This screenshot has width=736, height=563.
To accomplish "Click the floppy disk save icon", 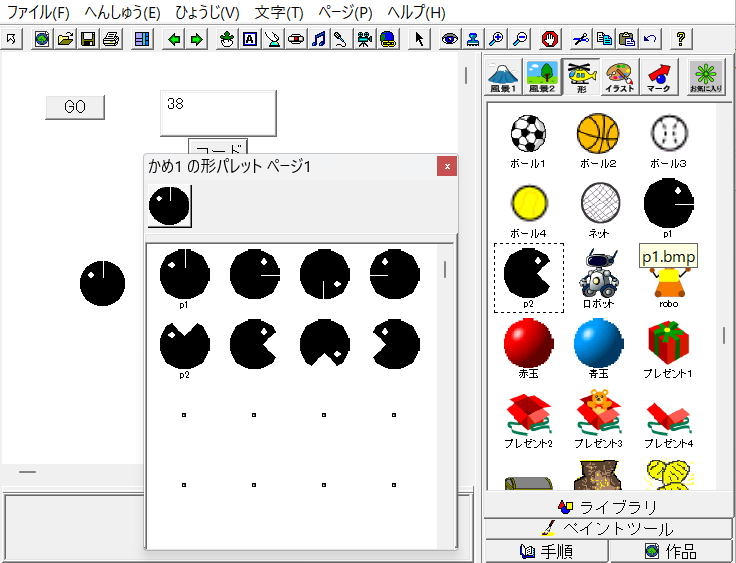I will coord(88,39).
